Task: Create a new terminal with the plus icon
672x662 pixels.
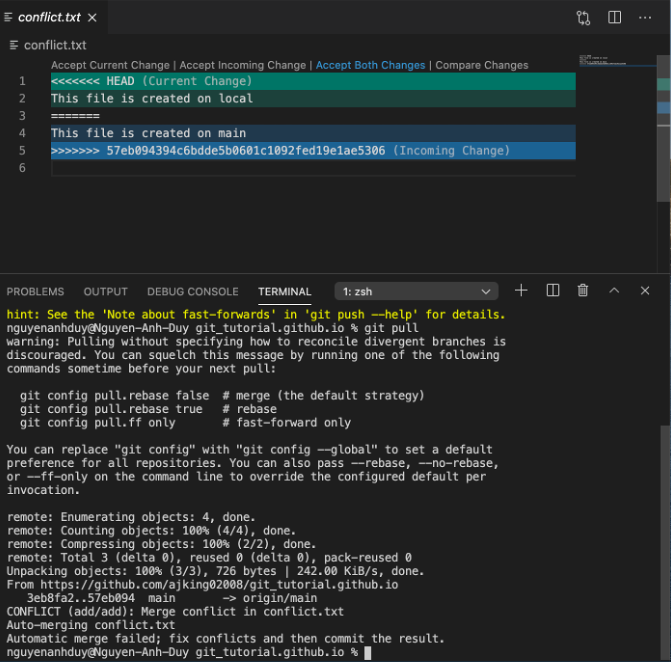Action: tap(521, 290)
